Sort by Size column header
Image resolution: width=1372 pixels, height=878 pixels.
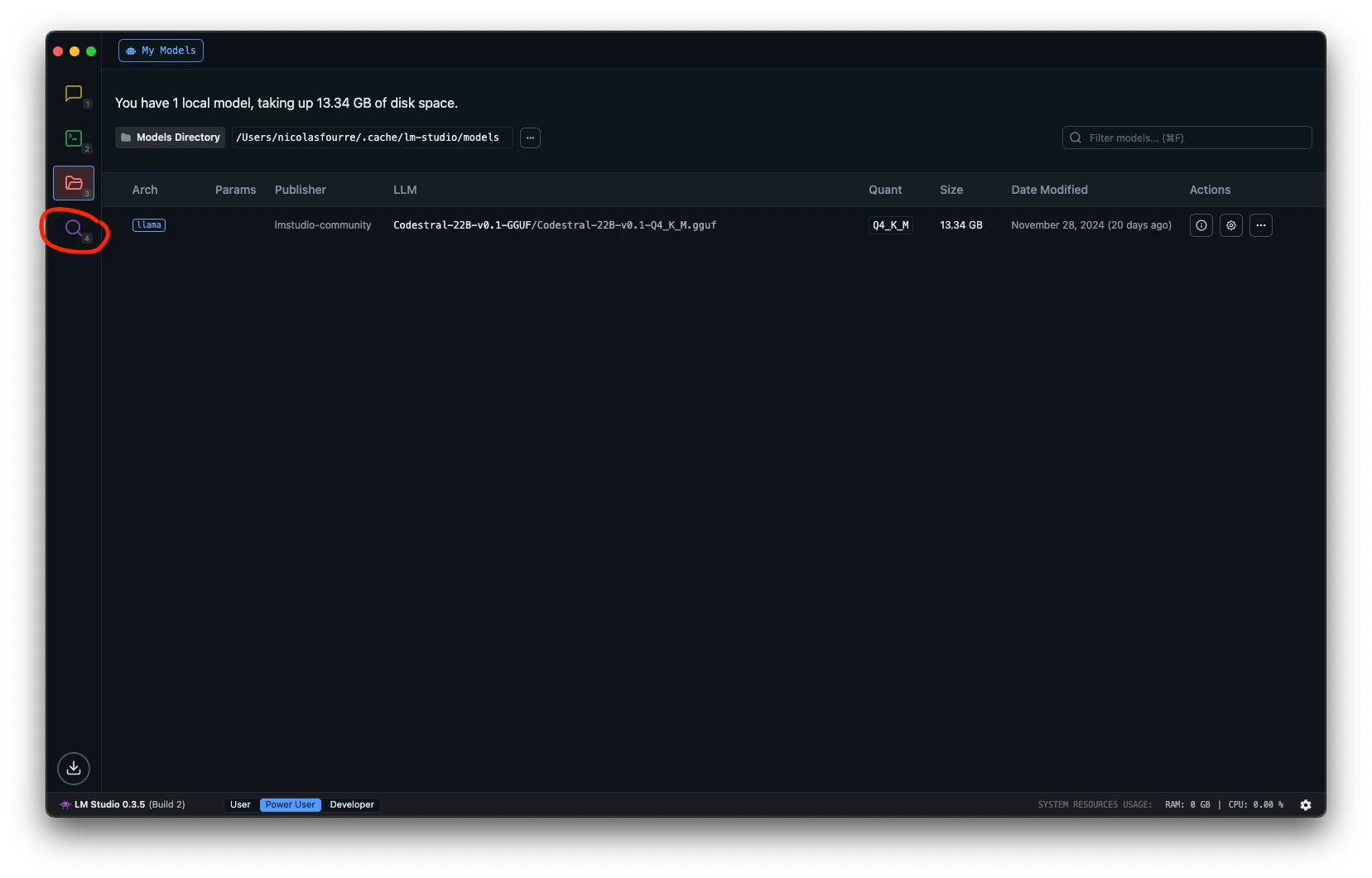(x=951, y=190)
